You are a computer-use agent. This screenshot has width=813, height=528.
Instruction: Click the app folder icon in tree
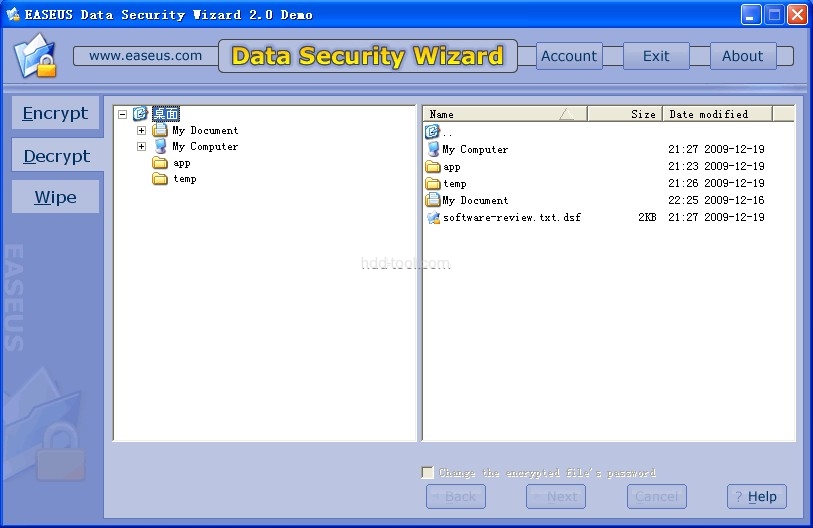pos(160,163)
